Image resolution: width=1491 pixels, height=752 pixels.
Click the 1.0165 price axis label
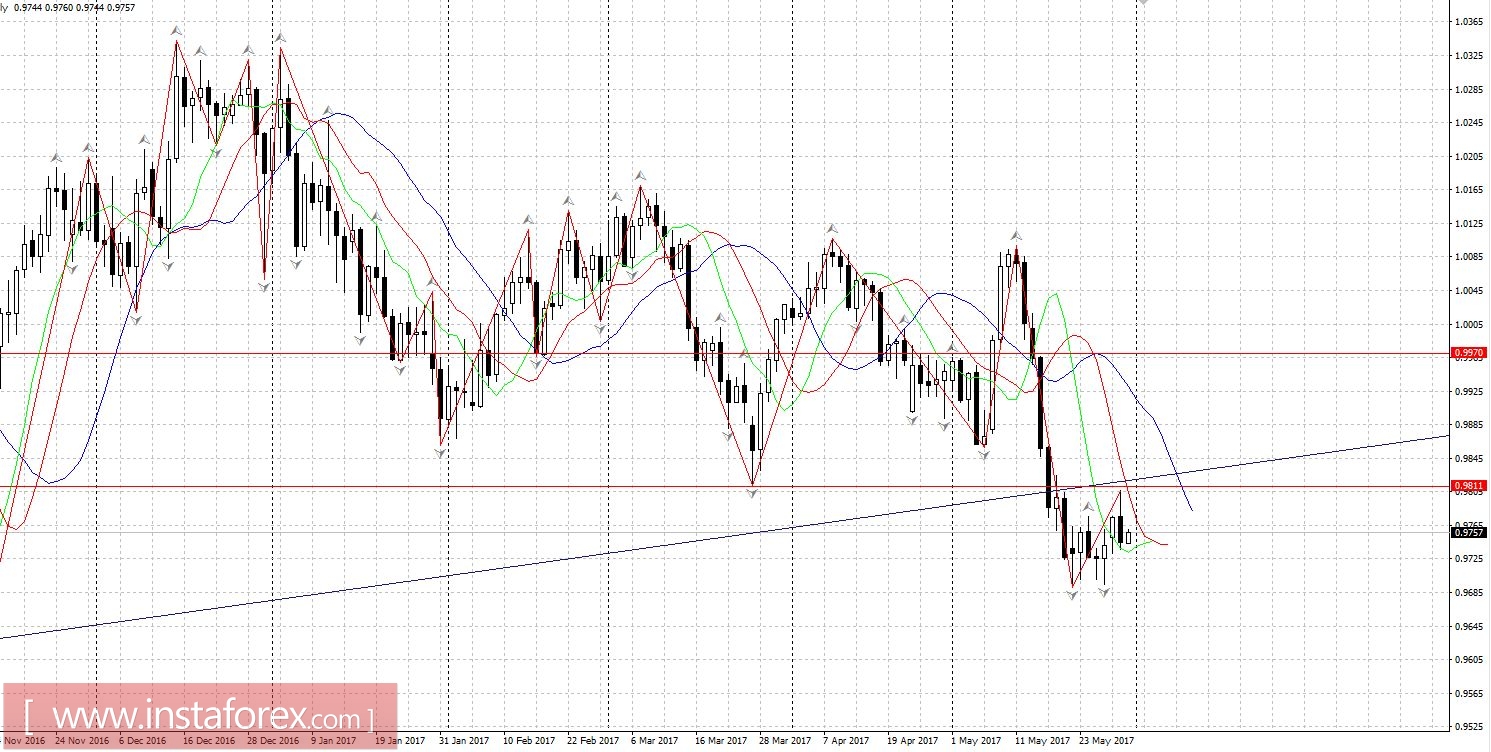point(1469,190)
